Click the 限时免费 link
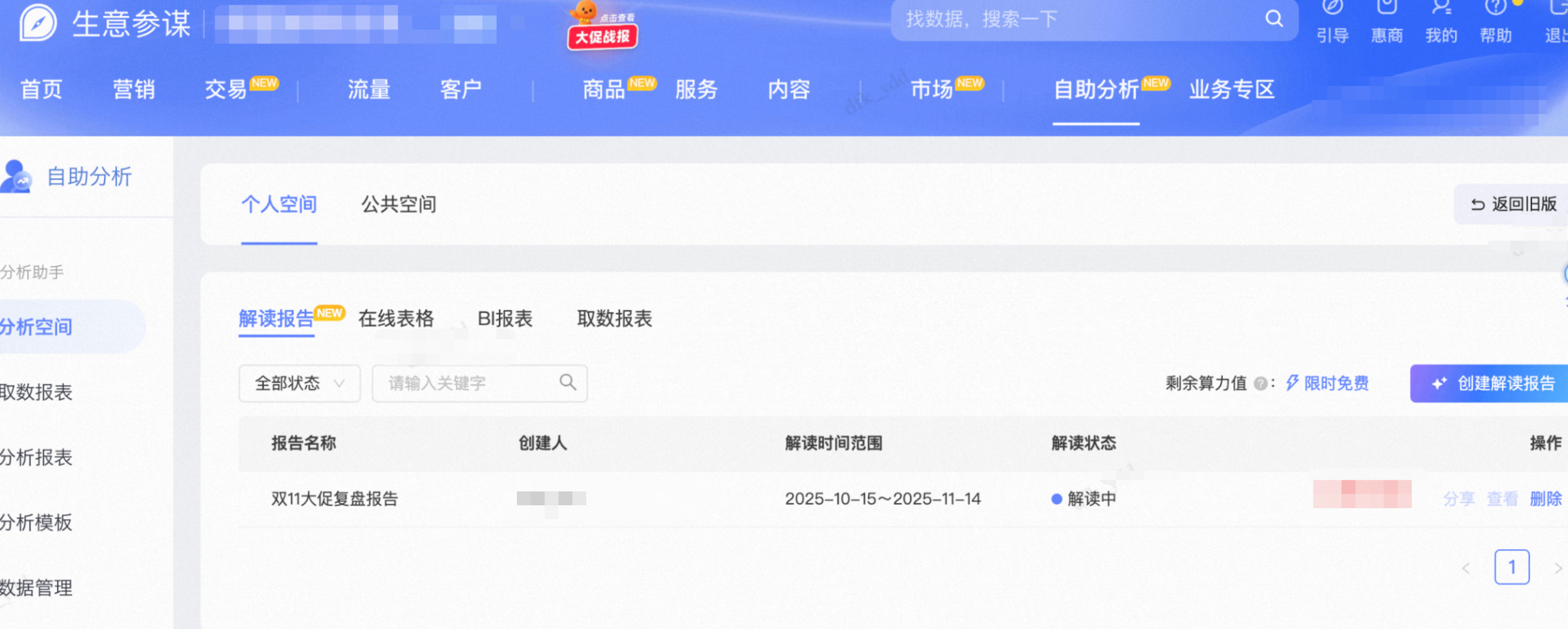 tap(1336, 384)
